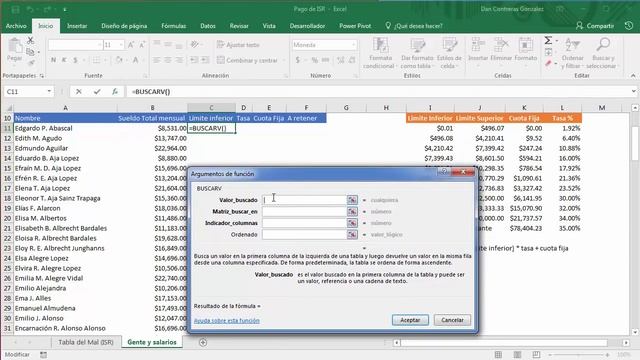
Task: Click range selector icon for Ordenado
Action: 352,234
